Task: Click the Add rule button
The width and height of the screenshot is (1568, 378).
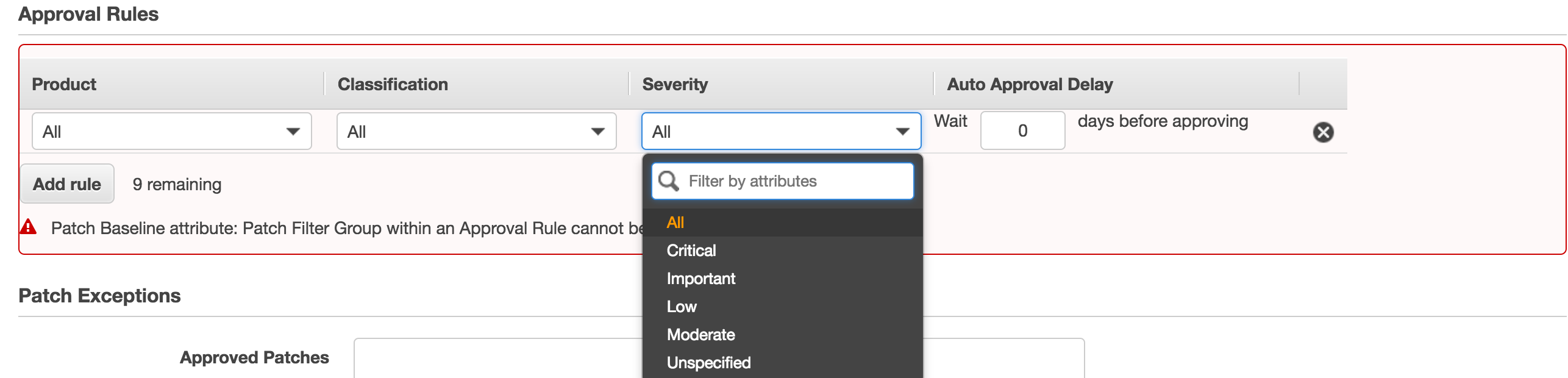Action: [67, 184]
